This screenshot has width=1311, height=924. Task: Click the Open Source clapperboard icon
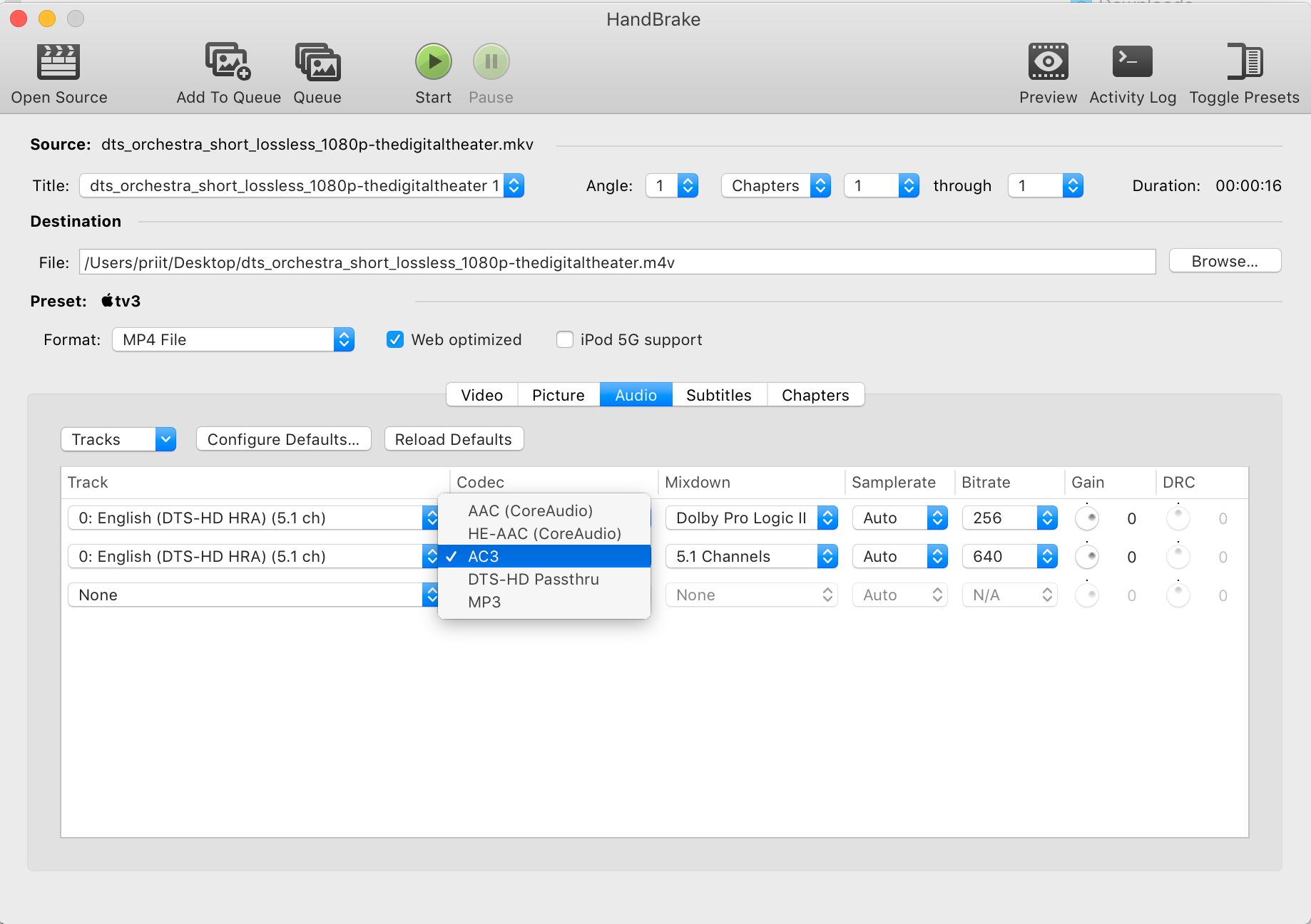pos(58,62)
